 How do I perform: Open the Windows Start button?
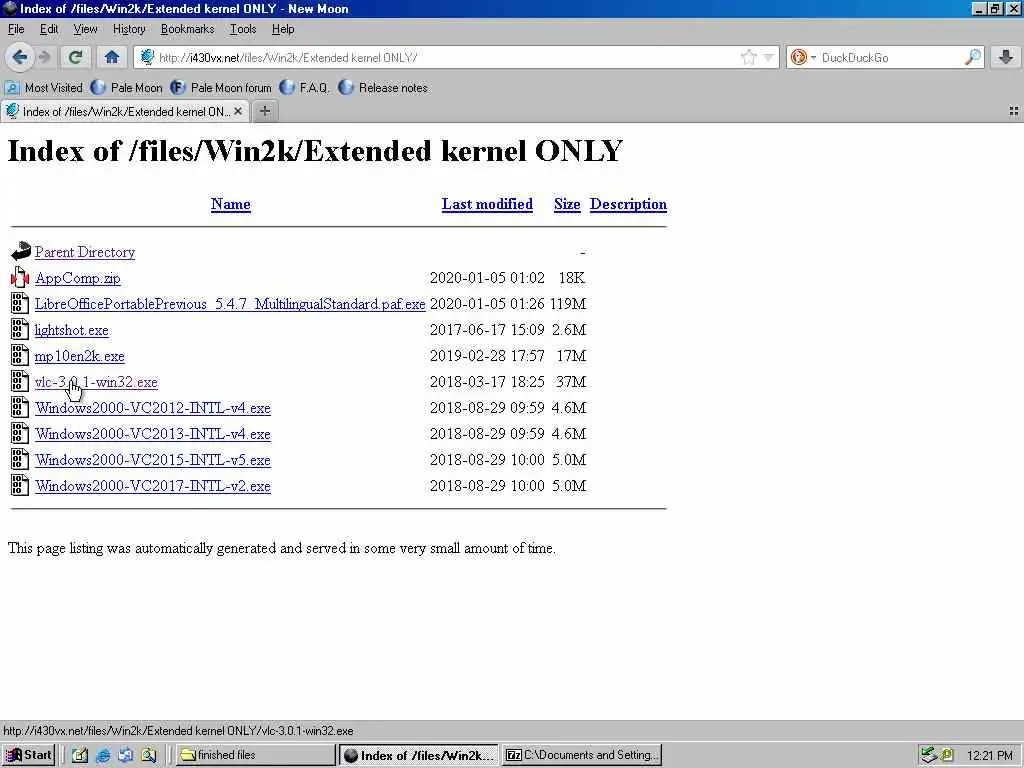[x=29, y=755]
